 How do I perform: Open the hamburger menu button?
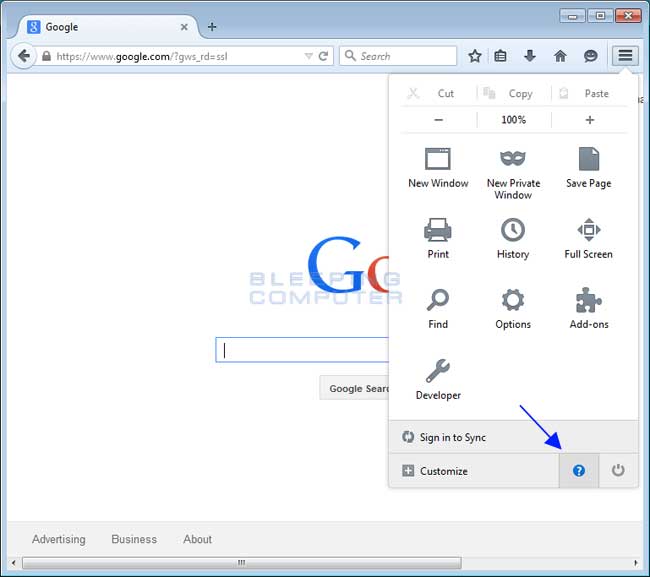click(625, 56)
